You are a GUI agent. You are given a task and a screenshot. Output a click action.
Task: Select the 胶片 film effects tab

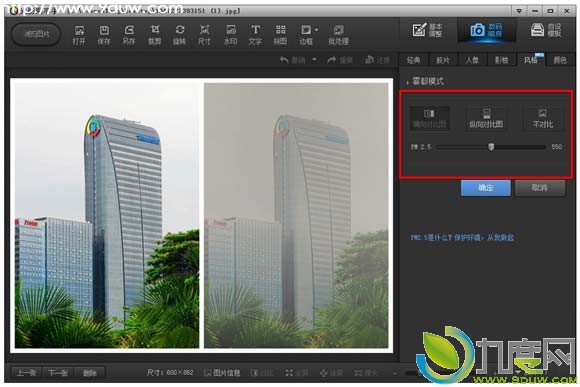click(x=443, y=60)
